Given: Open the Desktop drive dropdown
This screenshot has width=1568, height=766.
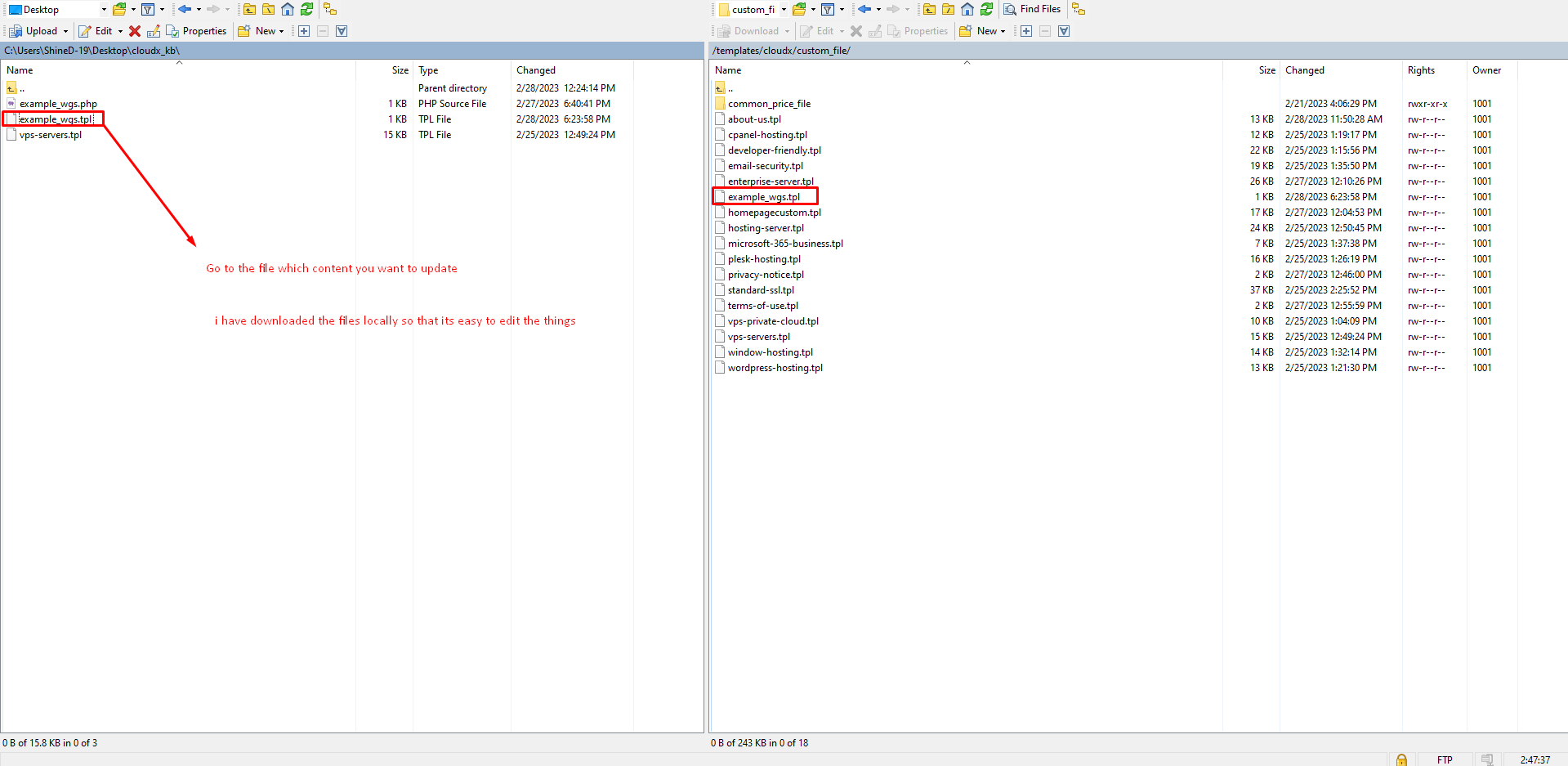Looking at the screenshot, I should click(104, 10).
